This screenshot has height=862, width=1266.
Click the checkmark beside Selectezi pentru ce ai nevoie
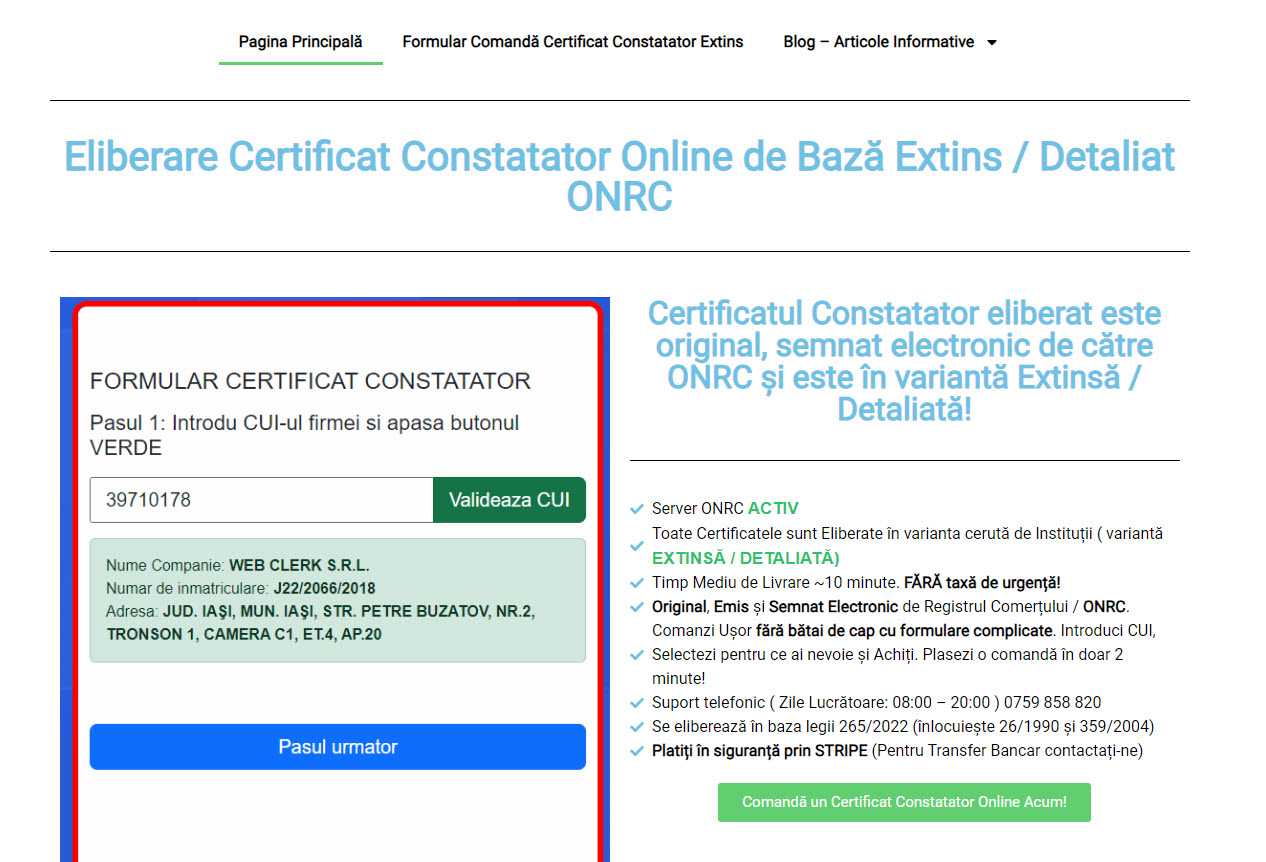tap(637, 654)
